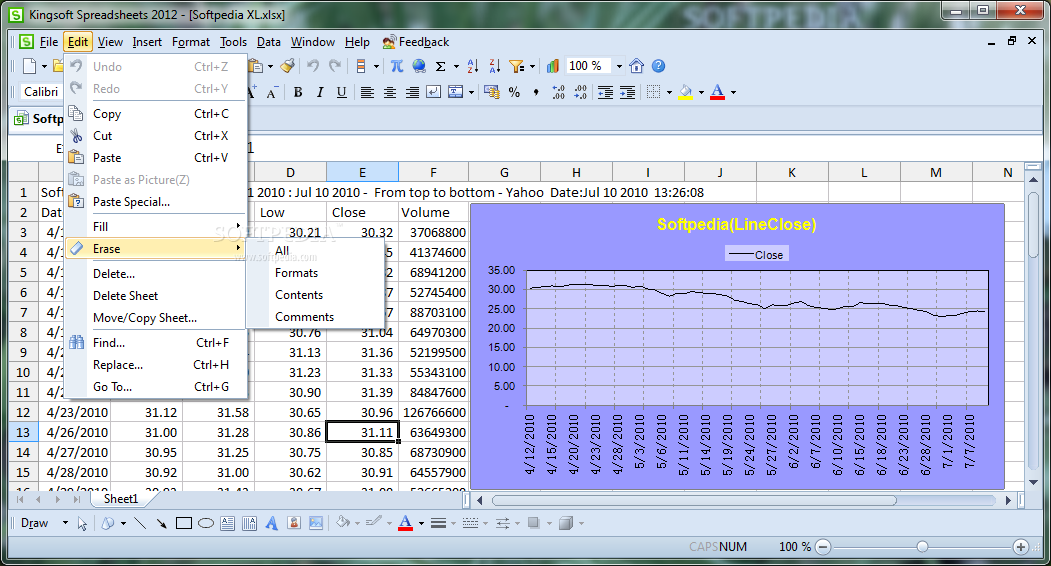The height and width of the screenshot is (566, 1051).
Task: Click the AutoSum sigma icon
Action: point(440,66)
